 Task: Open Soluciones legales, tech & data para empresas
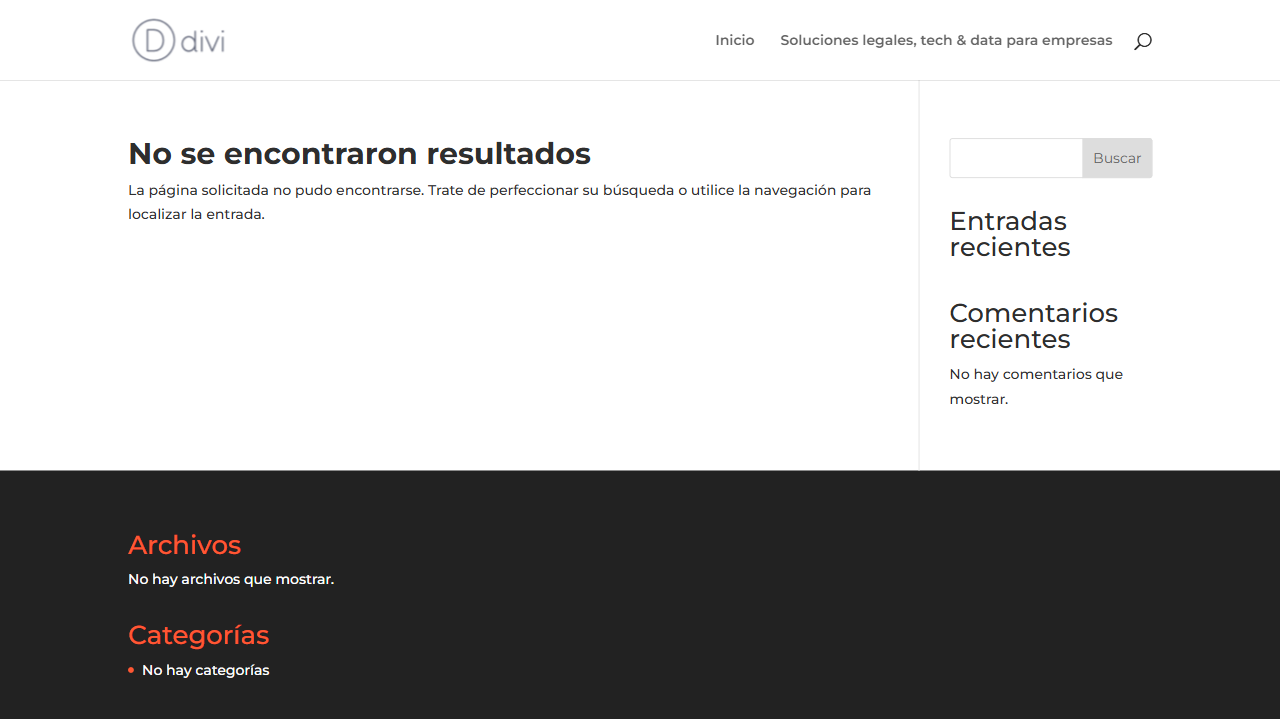[946, 40]
